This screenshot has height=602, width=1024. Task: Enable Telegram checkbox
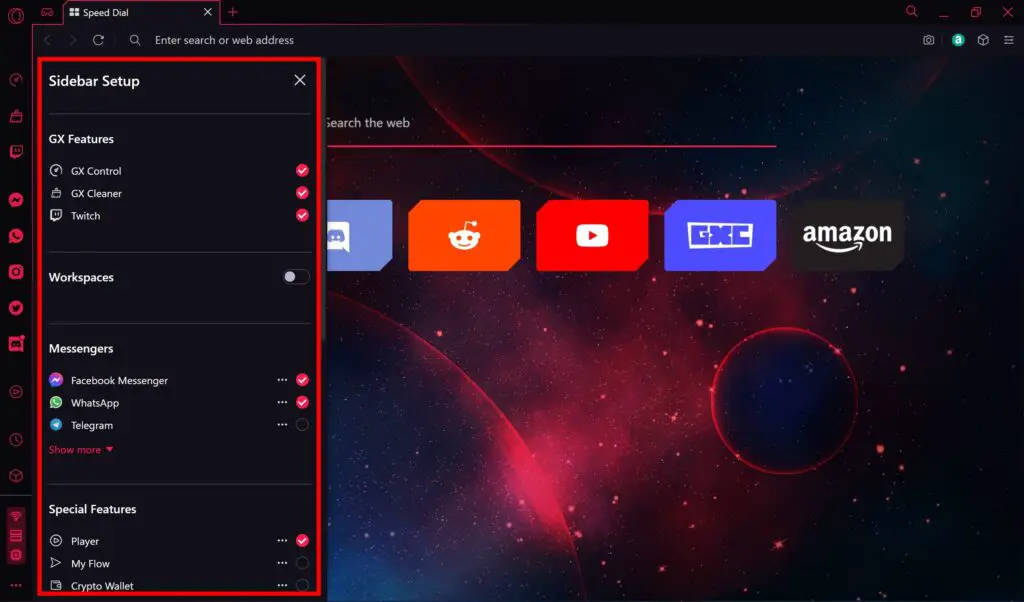(302, 424)
